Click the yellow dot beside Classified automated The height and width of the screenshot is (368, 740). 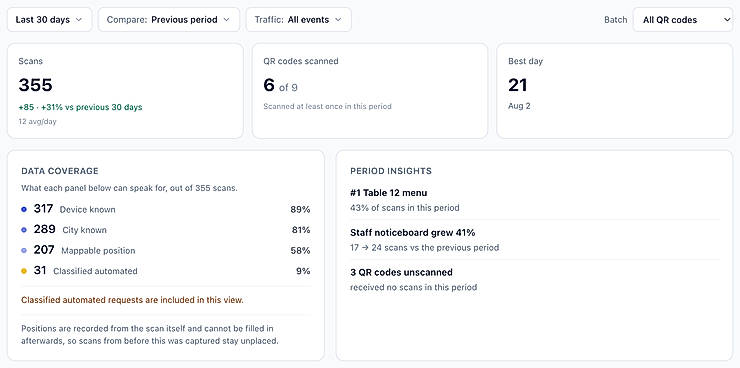(x=24, y=271)
